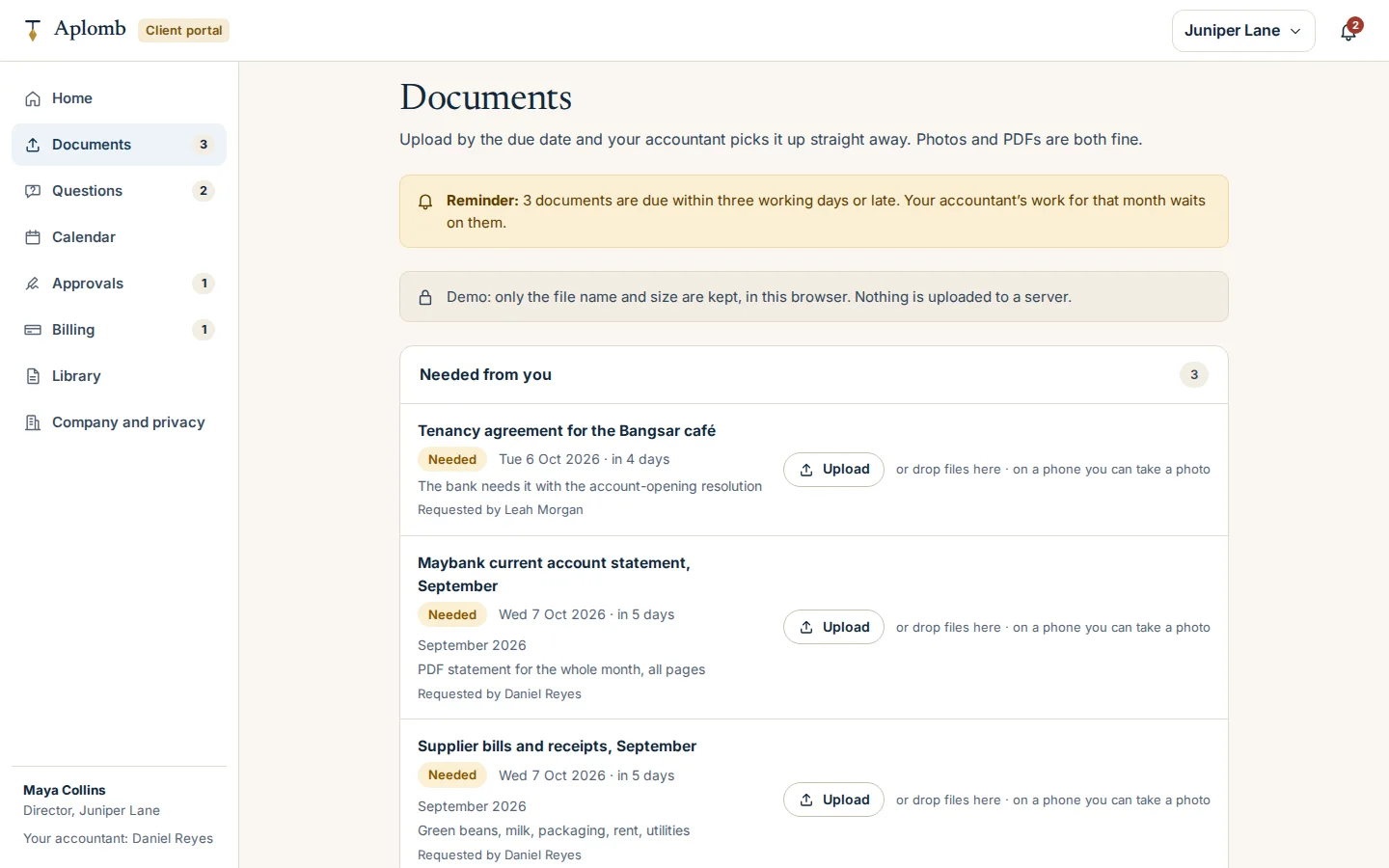This screenshot has height=868, width=1389.
Task: Click the Questions count badge 2
Action: [x=204, y=191]
